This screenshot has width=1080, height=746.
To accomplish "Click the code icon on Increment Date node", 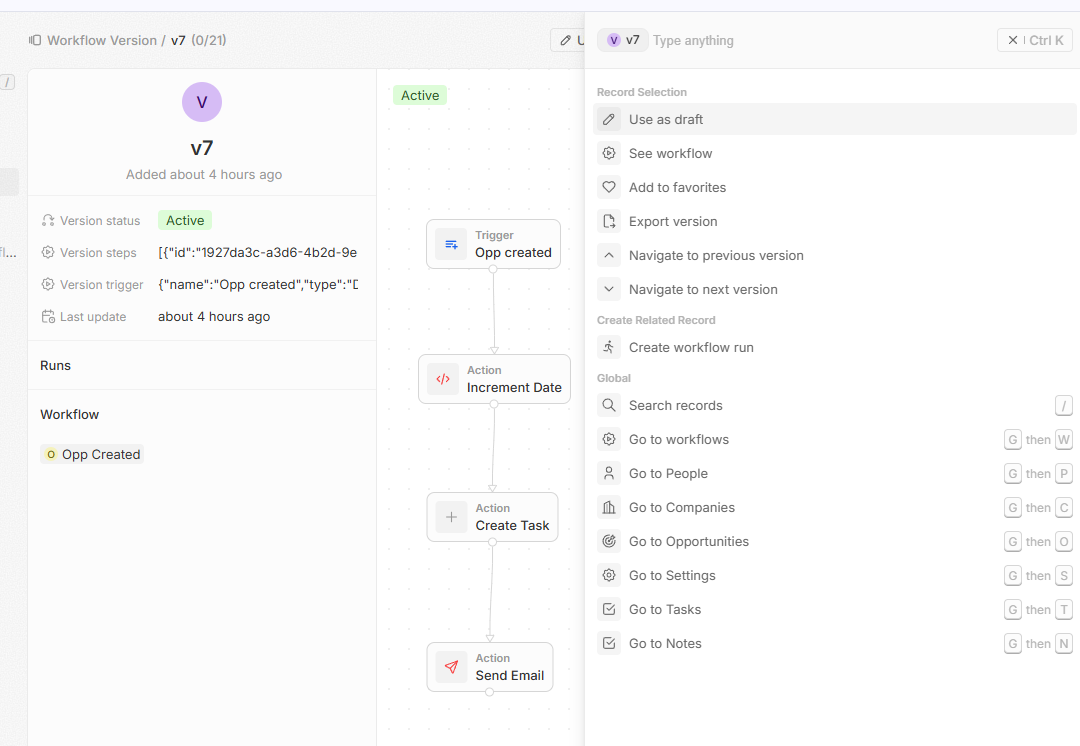I will 443,379.
